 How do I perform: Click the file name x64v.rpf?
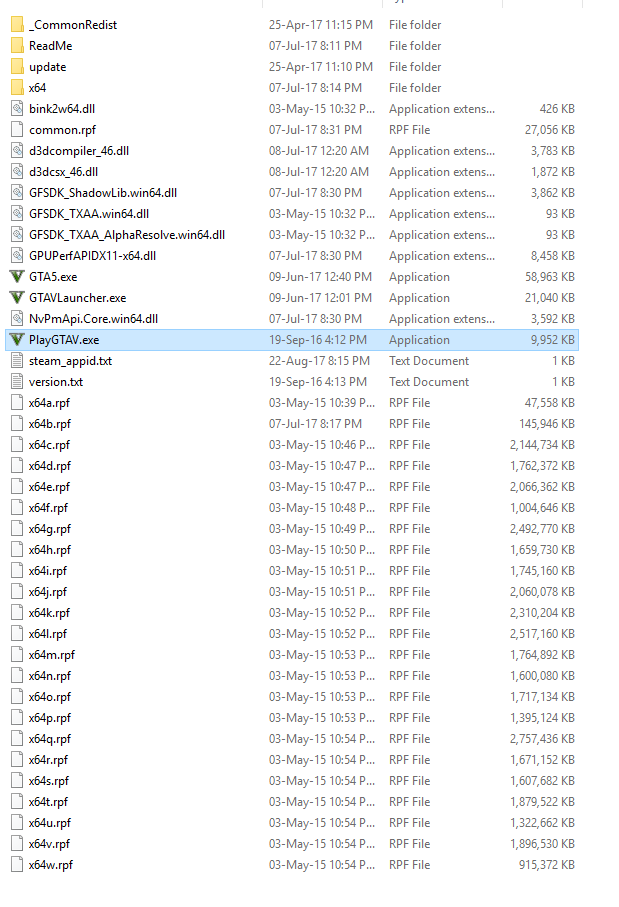coord(49,844)
